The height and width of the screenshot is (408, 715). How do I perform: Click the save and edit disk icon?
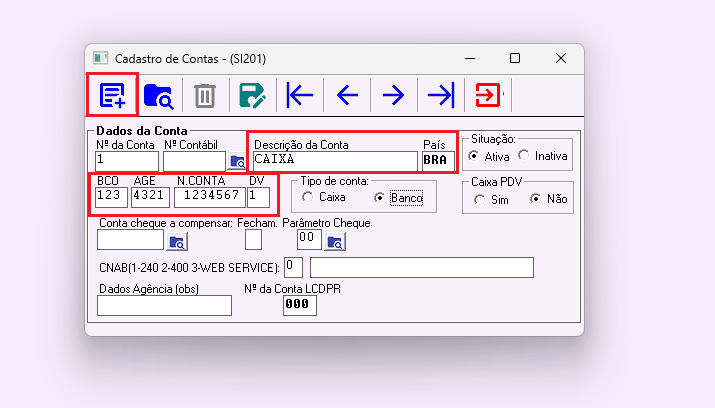pos(252,95)
